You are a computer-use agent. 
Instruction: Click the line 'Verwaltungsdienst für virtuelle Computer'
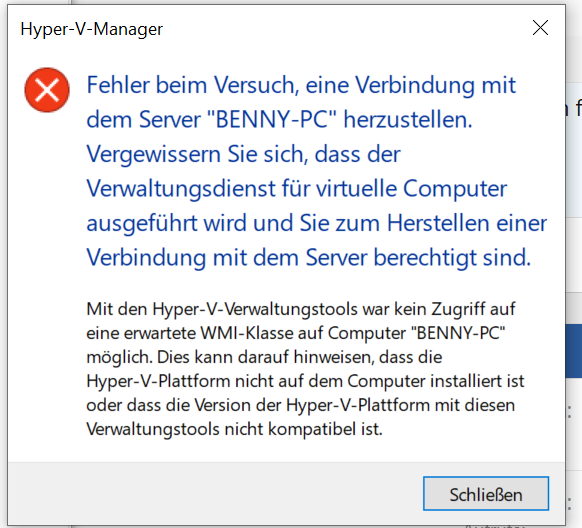pyautogui.click(x=297, y=188)
